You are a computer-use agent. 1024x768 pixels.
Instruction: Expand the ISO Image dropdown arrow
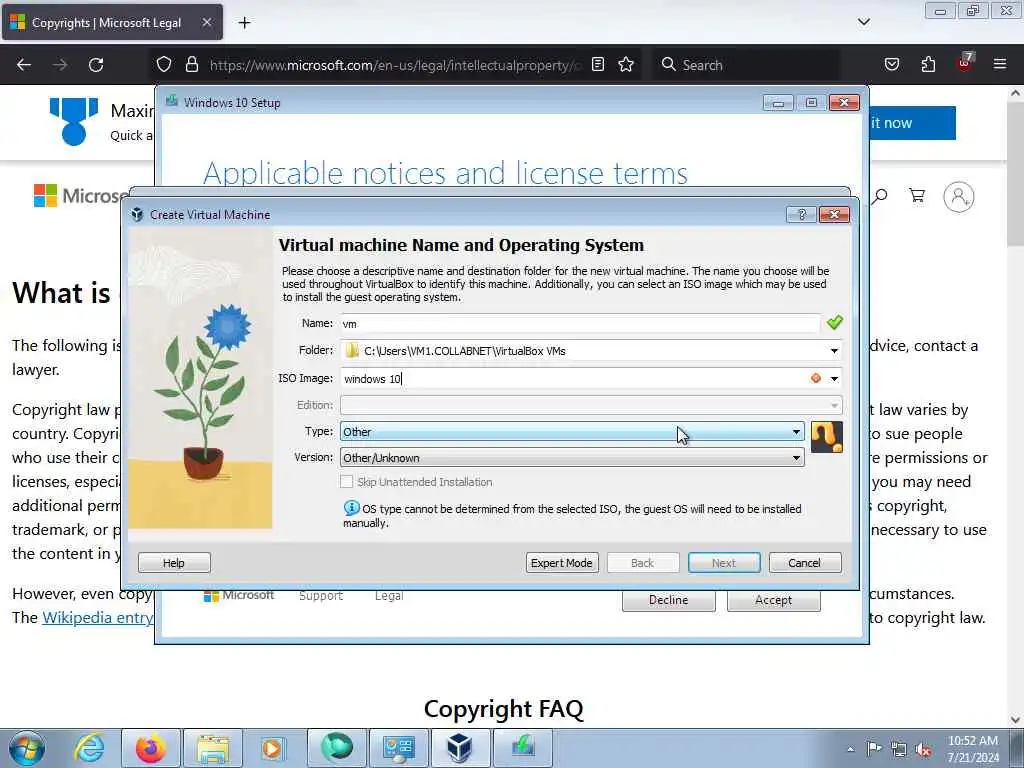click(x=834, y=379)
